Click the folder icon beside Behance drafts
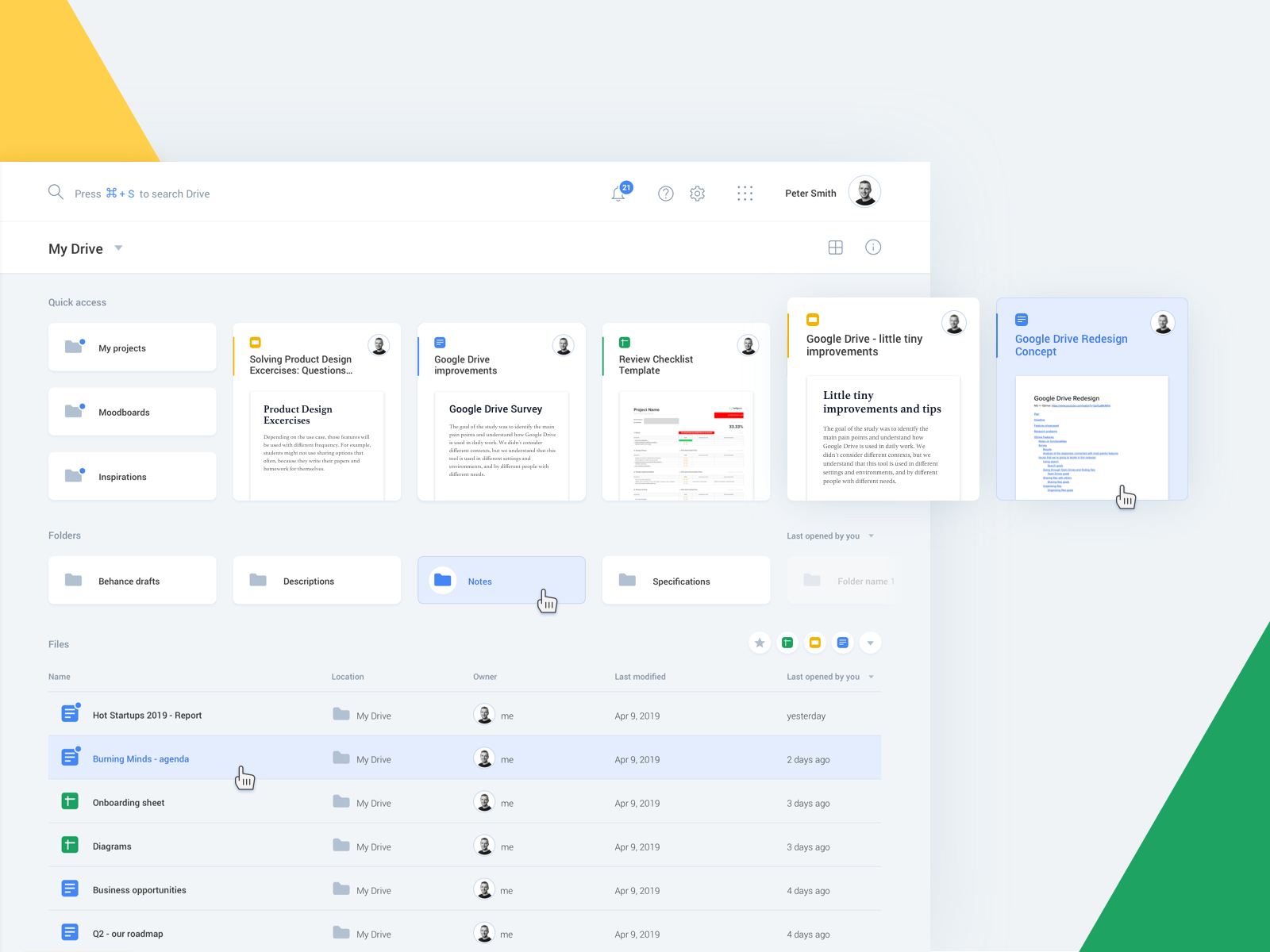 pyautogui.click(x=73, y=580)
